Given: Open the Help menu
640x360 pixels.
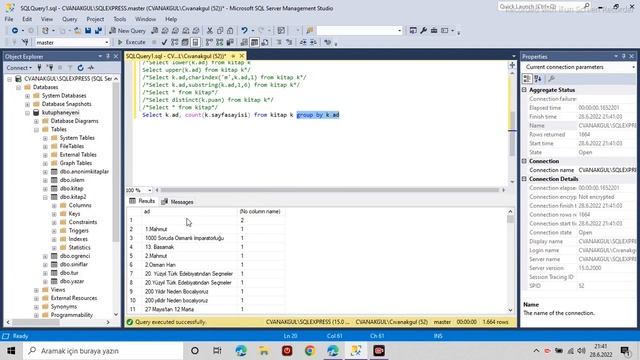Looking at the screenshot, I should (171, 19).
